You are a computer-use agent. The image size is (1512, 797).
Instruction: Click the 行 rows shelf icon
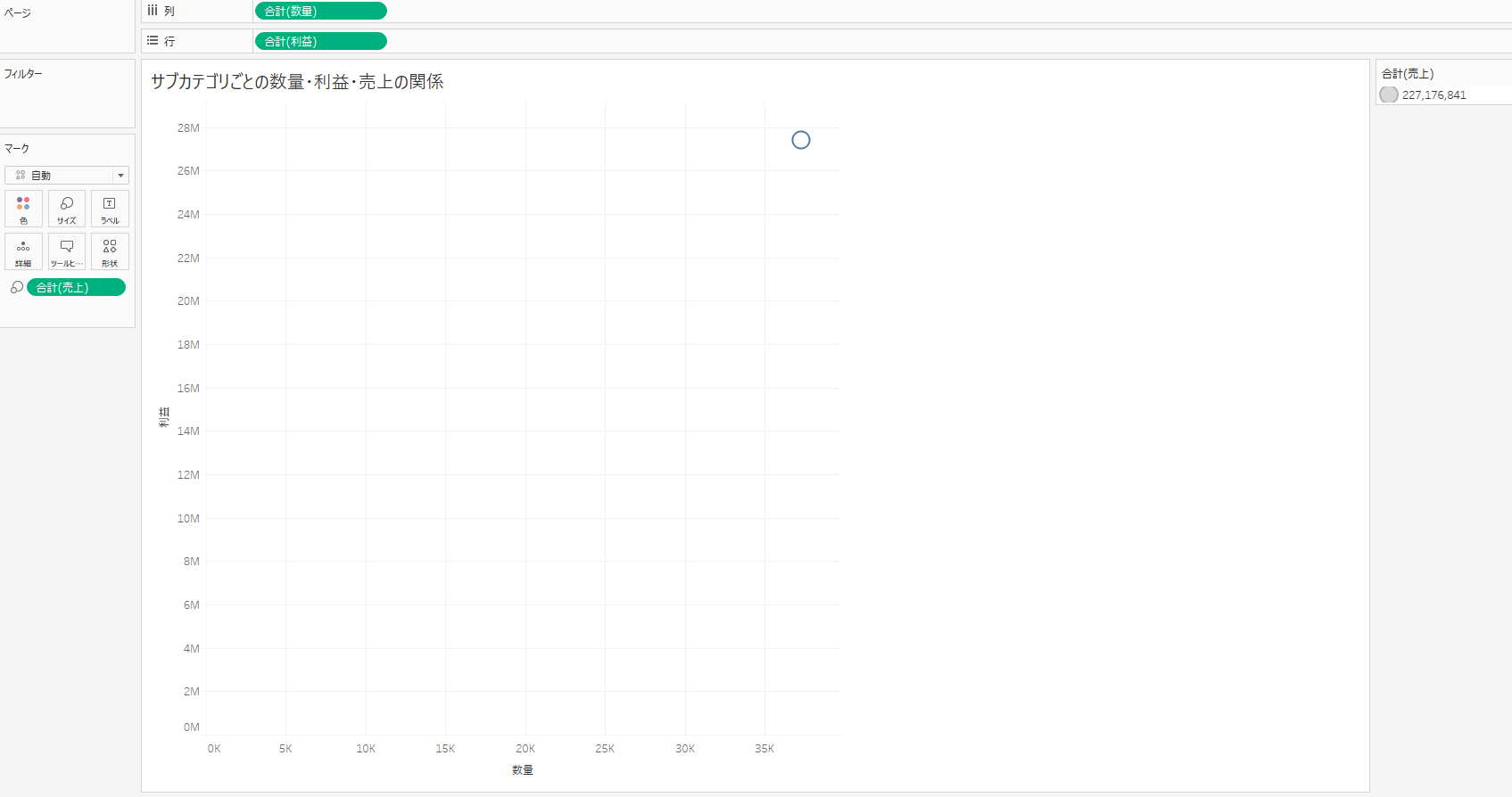(x=153, y=41)
